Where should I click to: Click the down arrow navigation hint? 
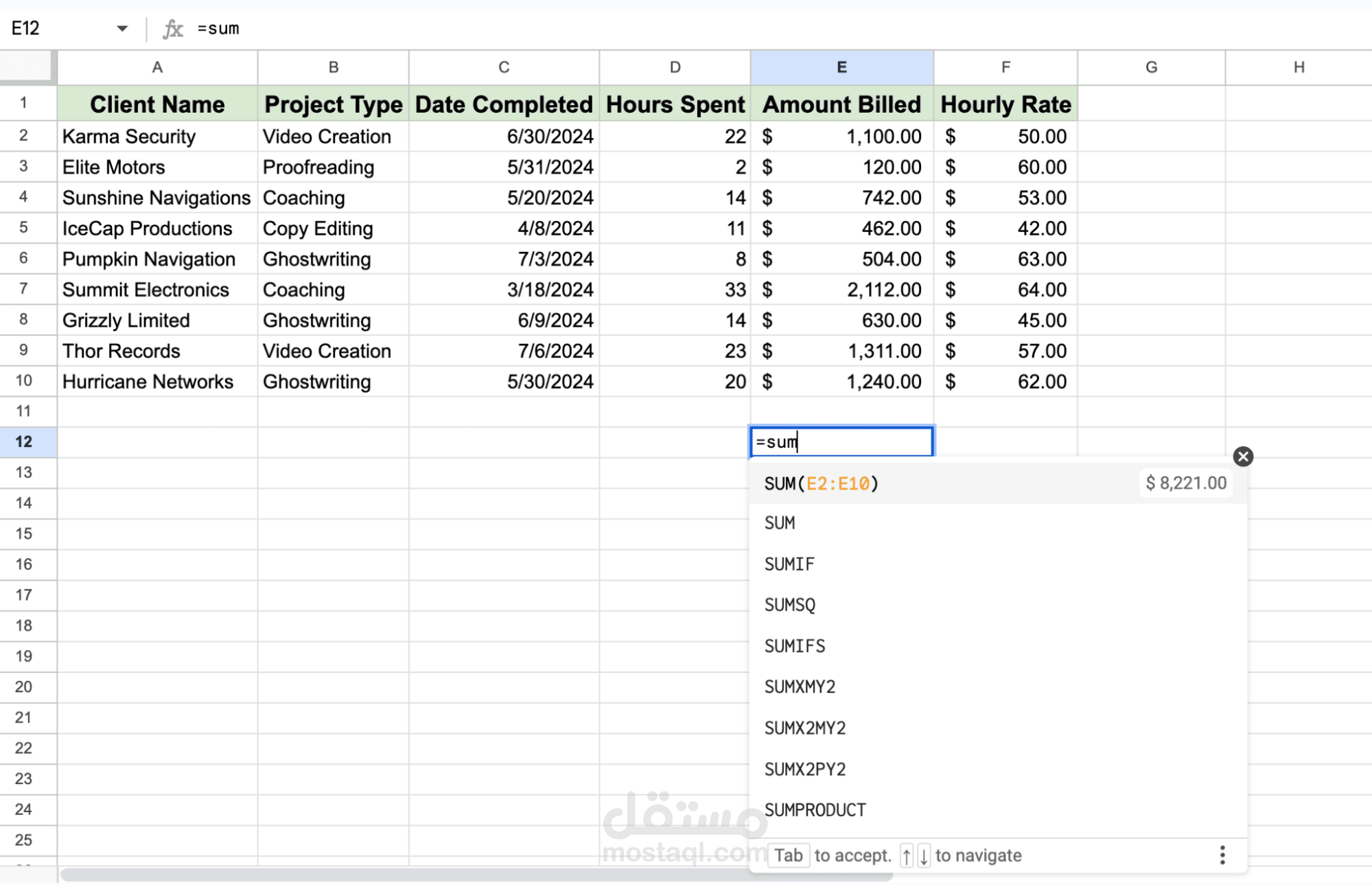(x=924, y=855)
